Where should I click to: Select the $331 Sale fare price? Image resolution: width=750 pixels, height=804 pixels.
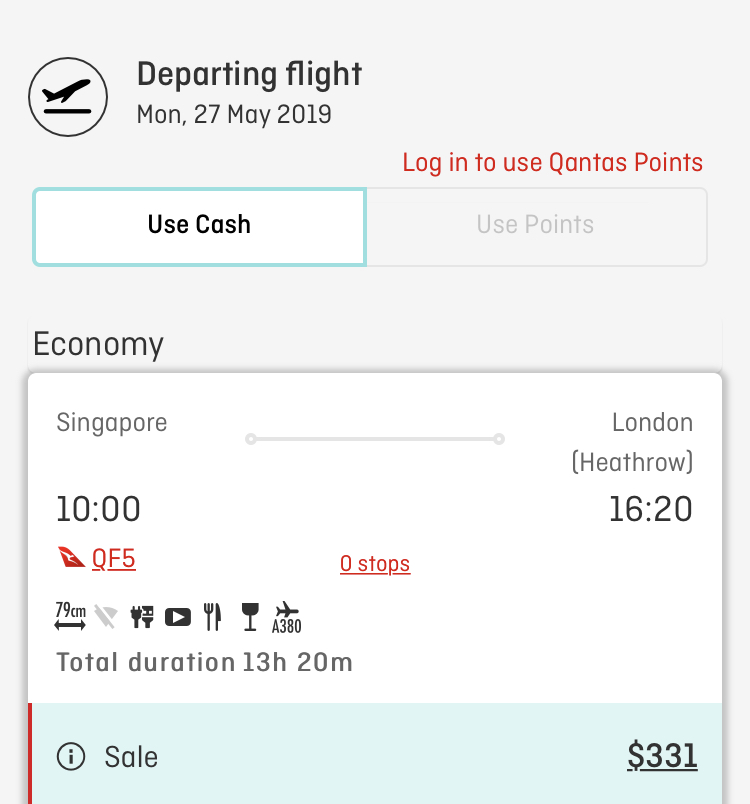[662, 756]
